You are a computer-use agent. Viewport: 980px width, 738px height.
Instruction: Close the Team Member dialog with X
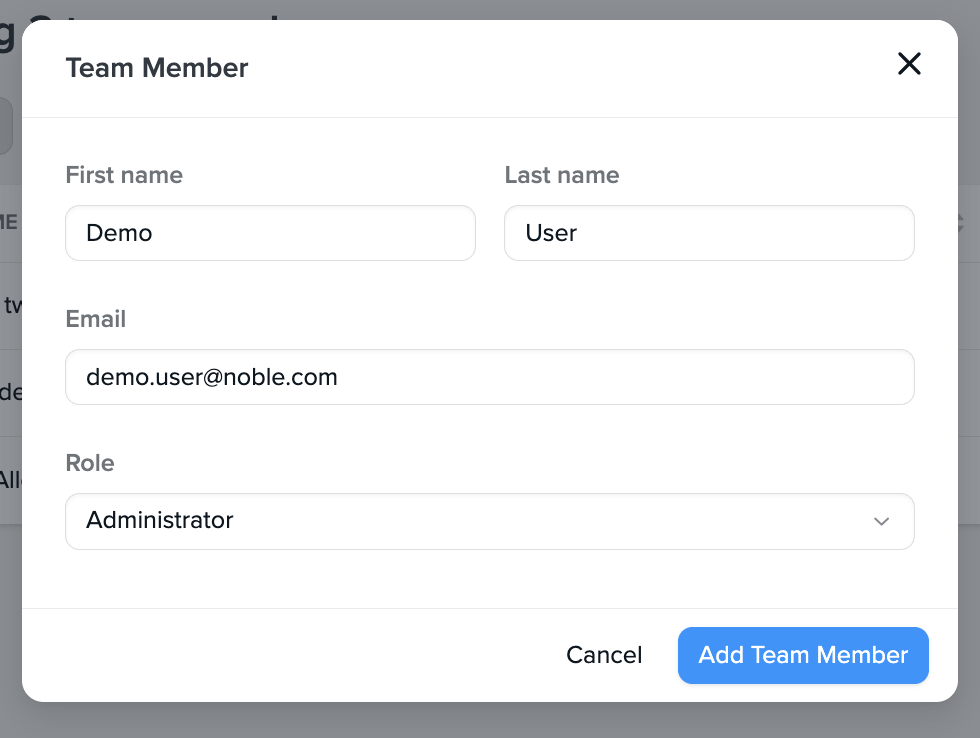click(x=909, y=64)
